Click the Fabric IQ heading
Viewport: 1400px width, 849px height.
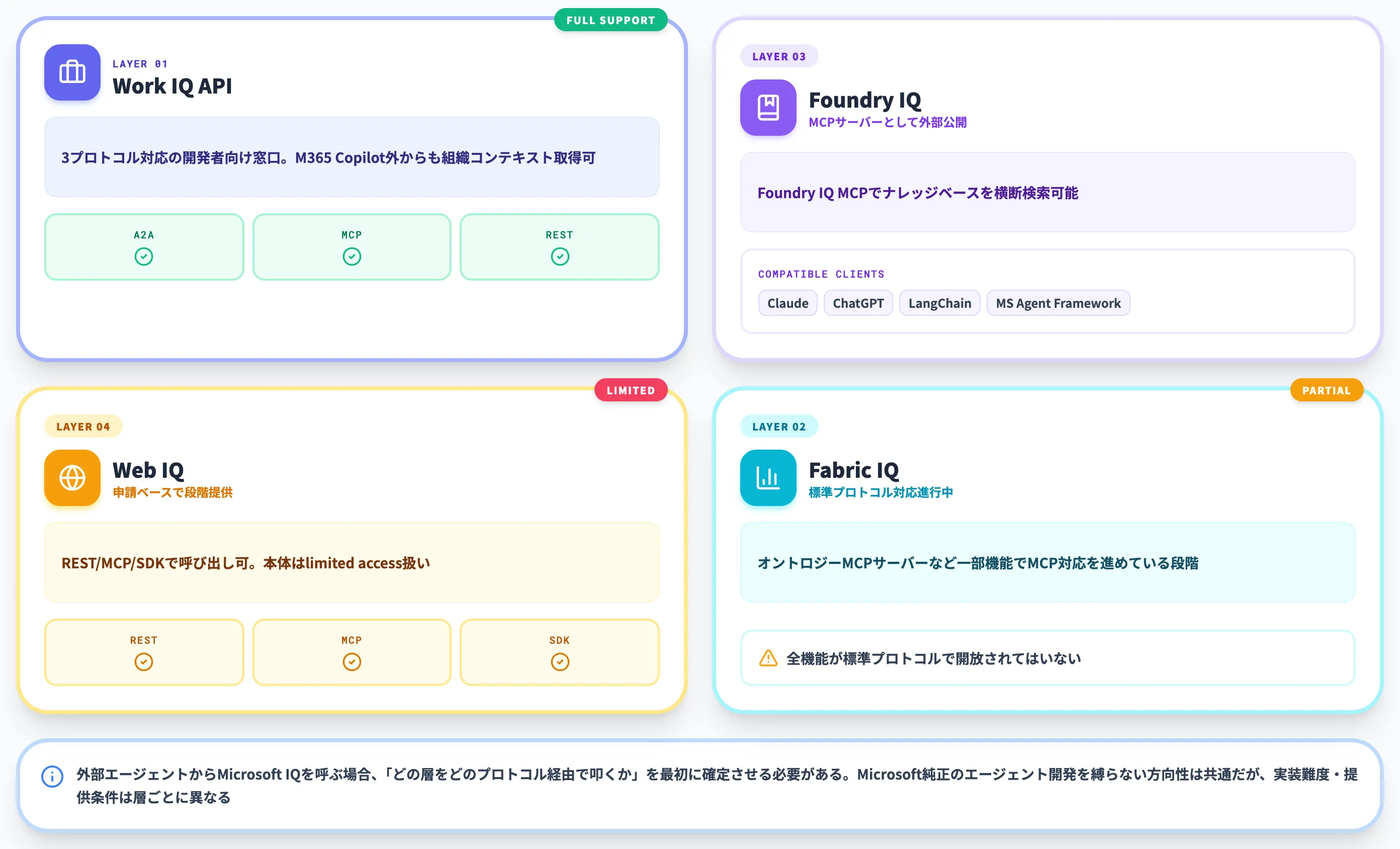[x=853, y=470]
